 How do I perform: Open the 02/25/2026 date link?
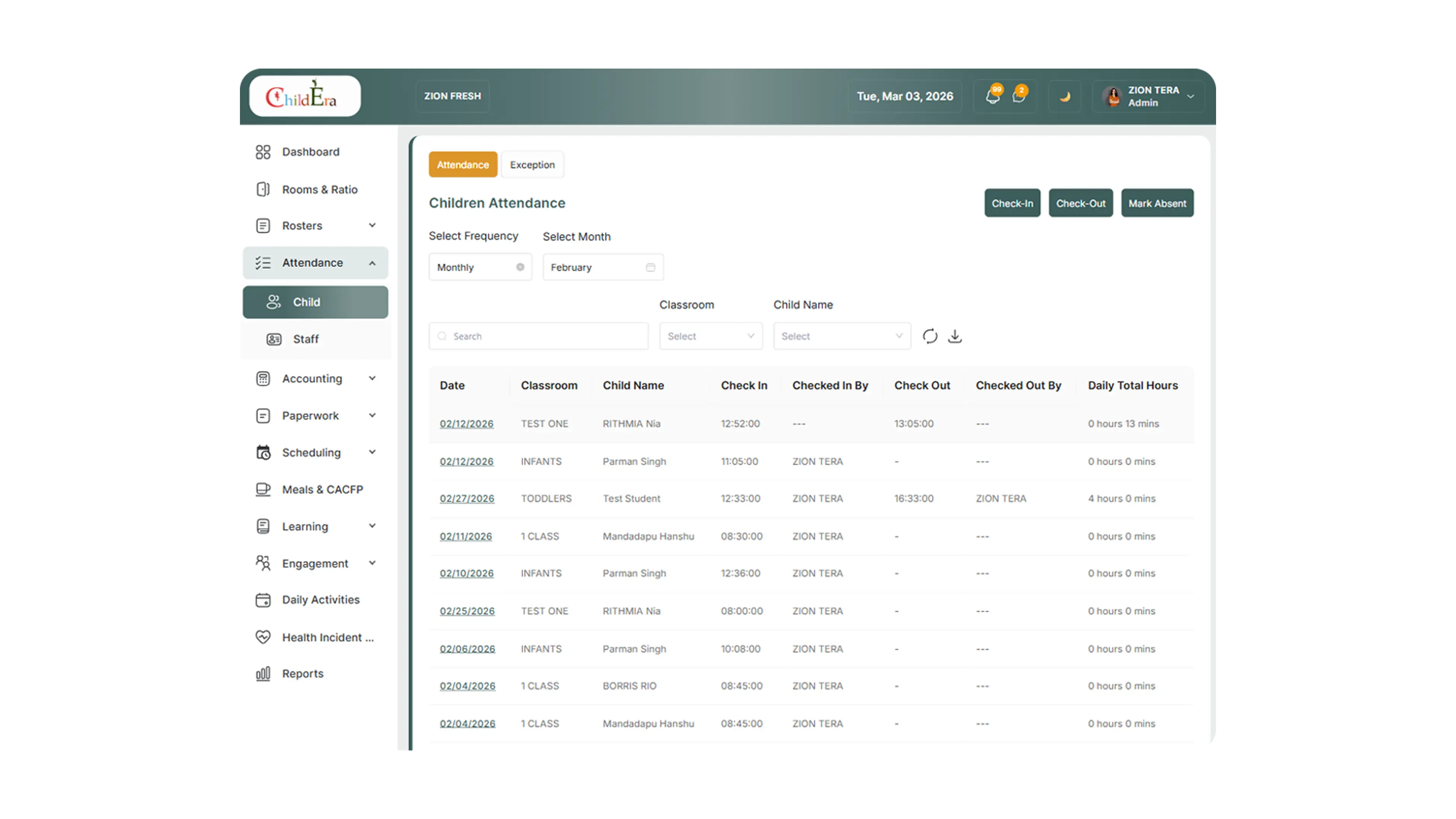click(x=467, y=611)
